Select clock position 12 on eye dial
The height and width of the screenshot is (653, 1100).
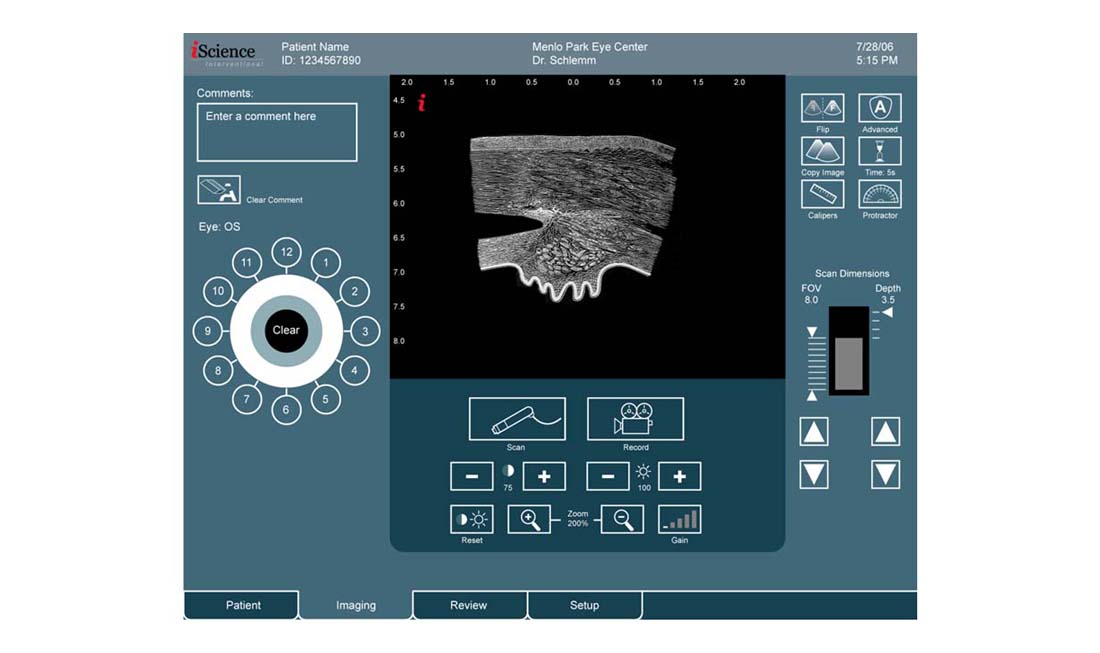286,252
